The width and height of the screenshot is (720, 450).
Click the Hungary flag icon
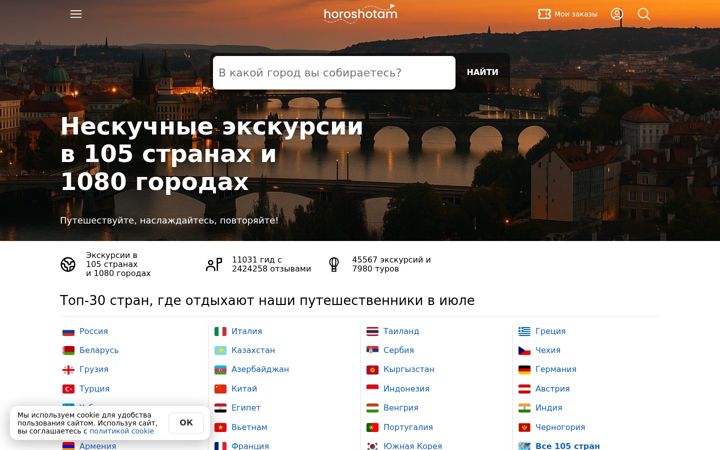tap(372, 408)
